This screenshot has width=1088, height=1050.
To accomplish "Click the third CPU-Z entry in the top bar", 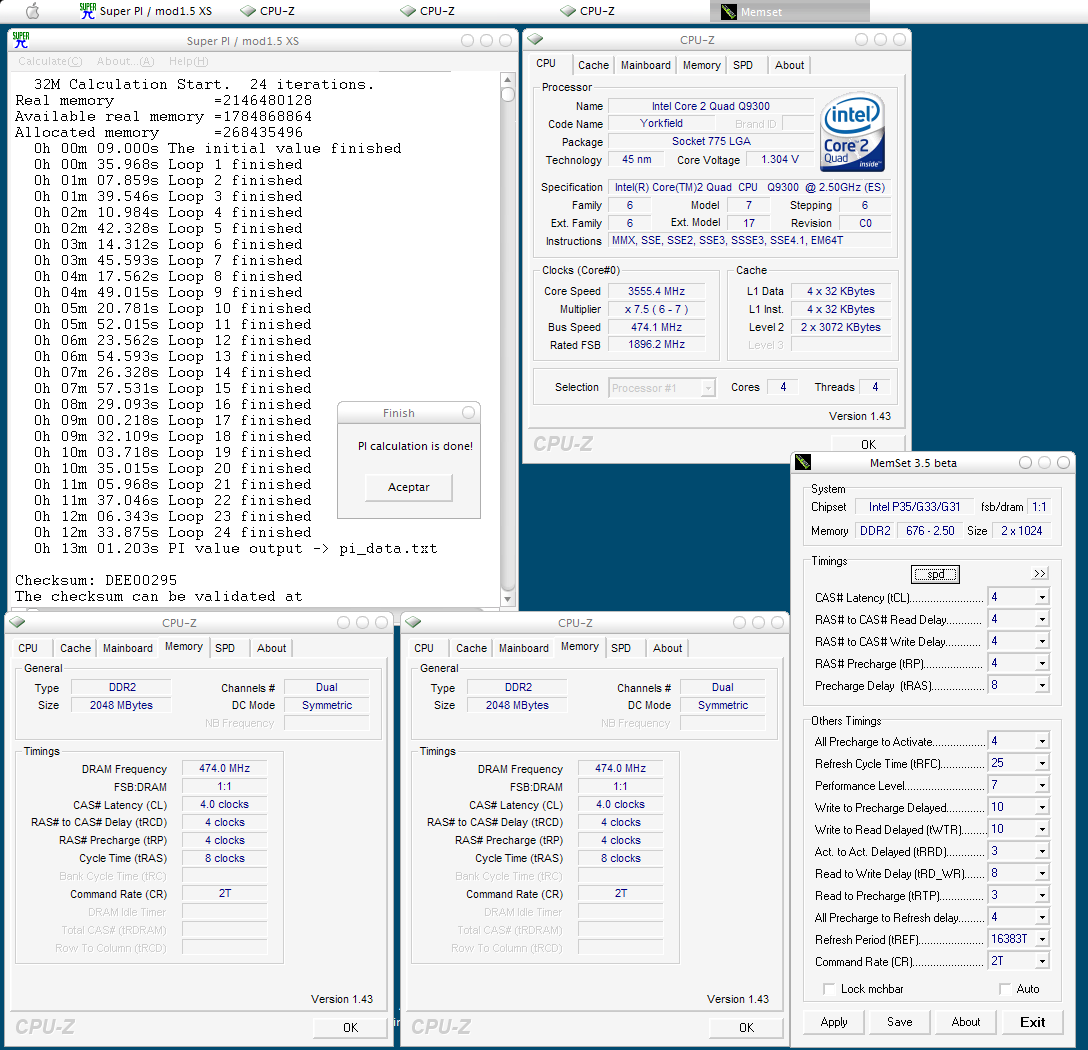I will click(588, 11).
